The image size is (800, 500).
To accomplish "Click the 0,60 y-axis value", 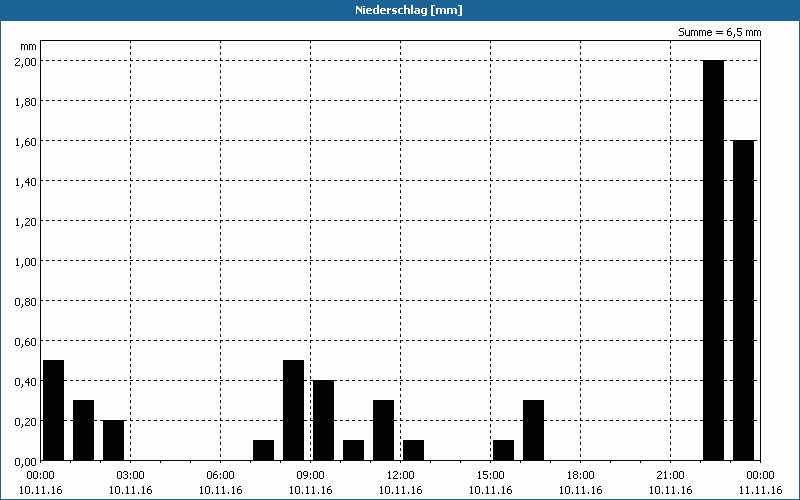I will tap(26, 342).
